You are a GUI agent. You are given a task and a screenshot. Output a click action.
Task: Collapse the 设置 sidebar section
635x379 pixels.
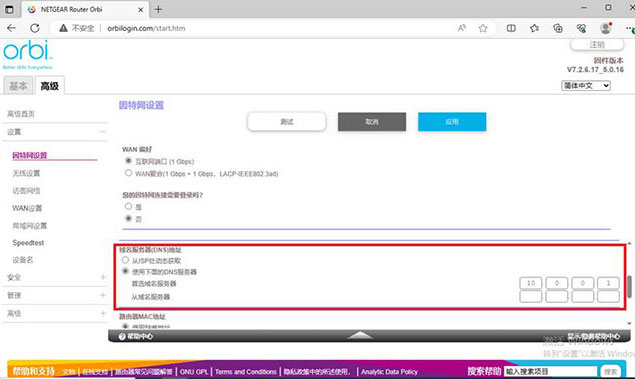click(103, 132)
